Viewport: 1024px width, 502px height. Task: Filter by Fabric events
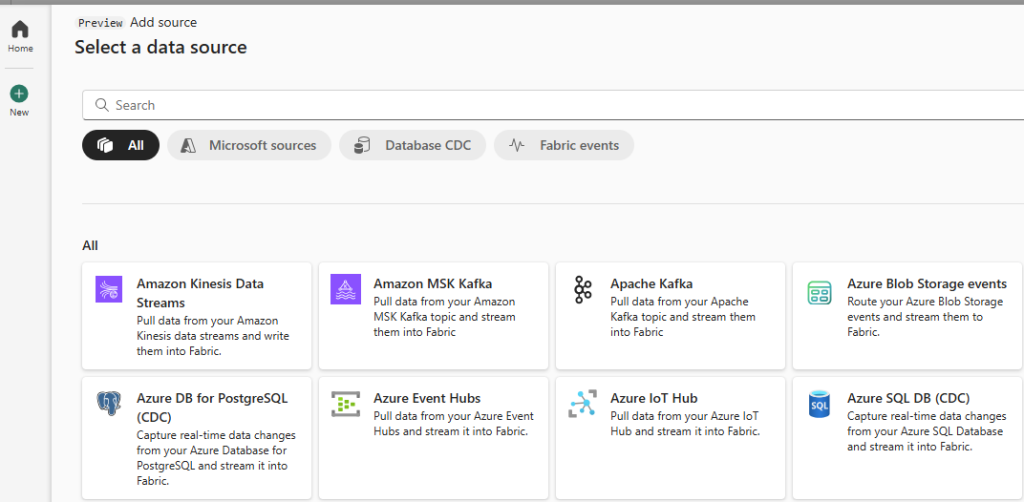564,145
